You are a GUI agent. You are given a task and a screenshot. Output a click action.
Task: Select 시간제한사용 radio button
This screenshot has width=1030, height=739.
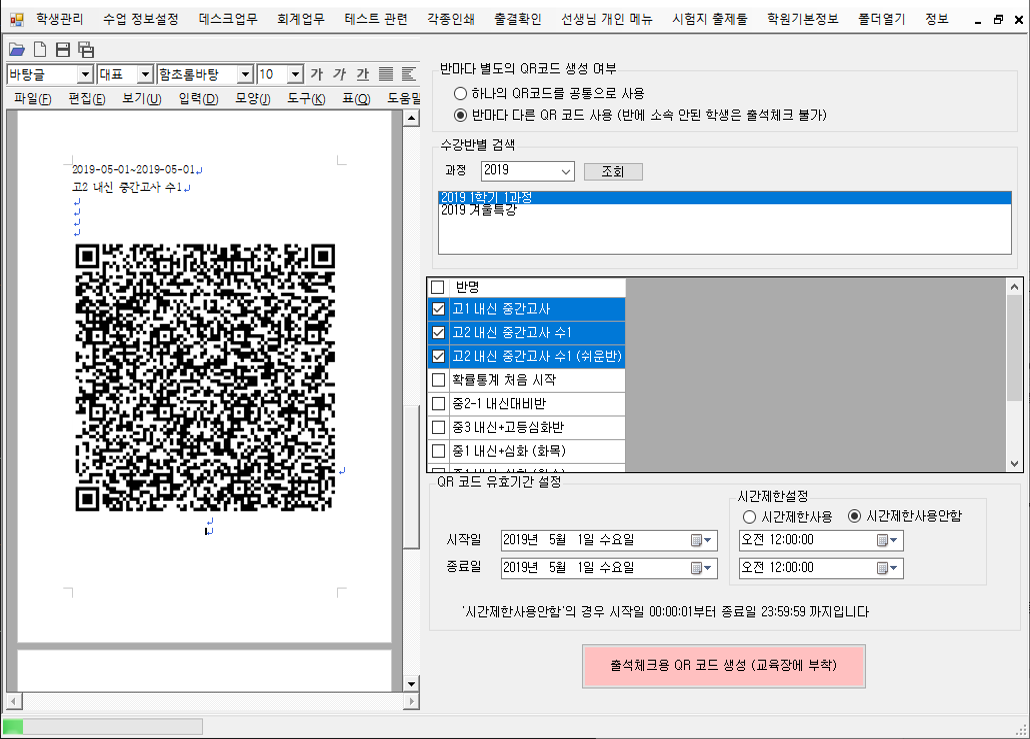[749, 517]
